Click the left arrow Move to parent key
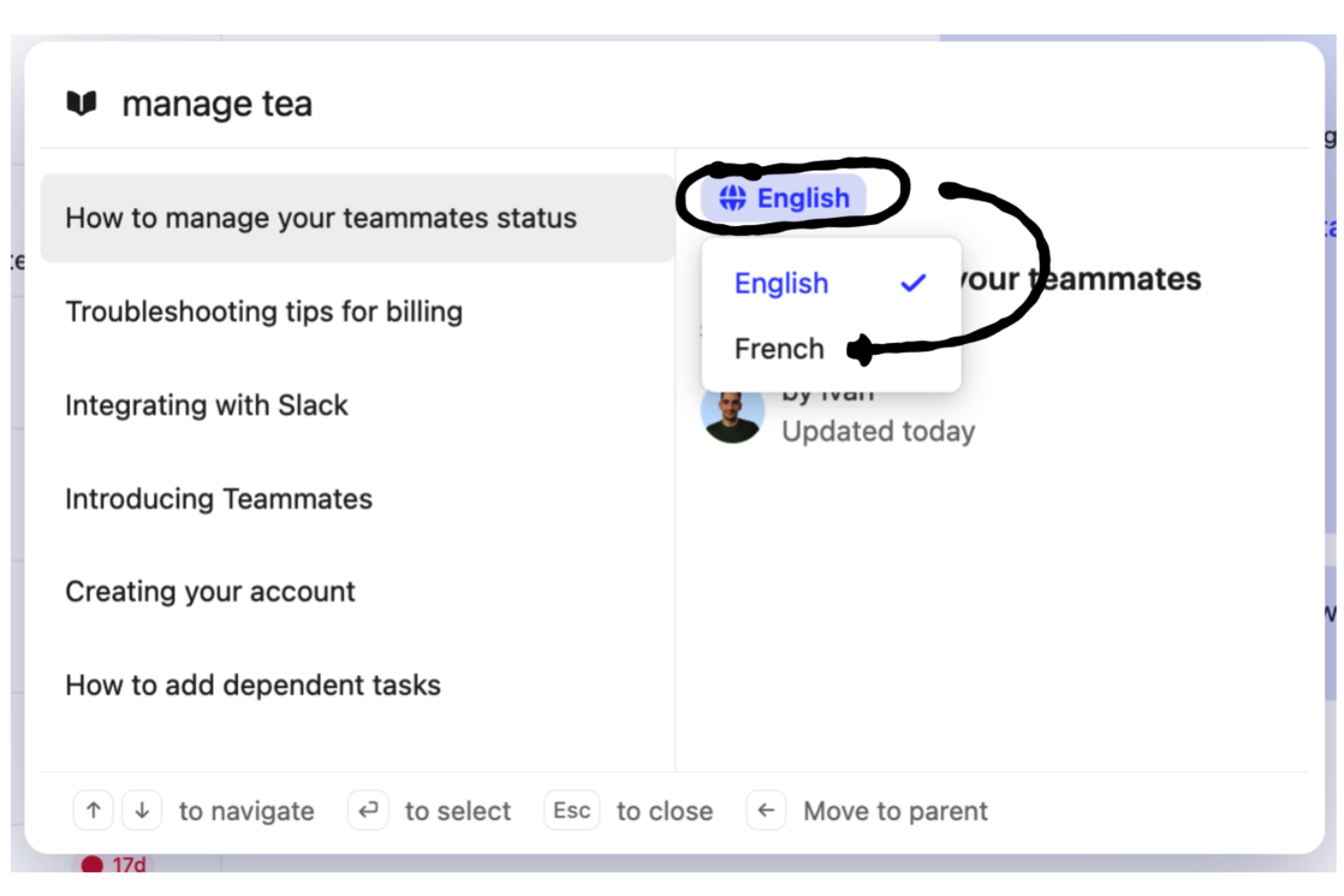1344x896 pixels. tap(766, 810)
